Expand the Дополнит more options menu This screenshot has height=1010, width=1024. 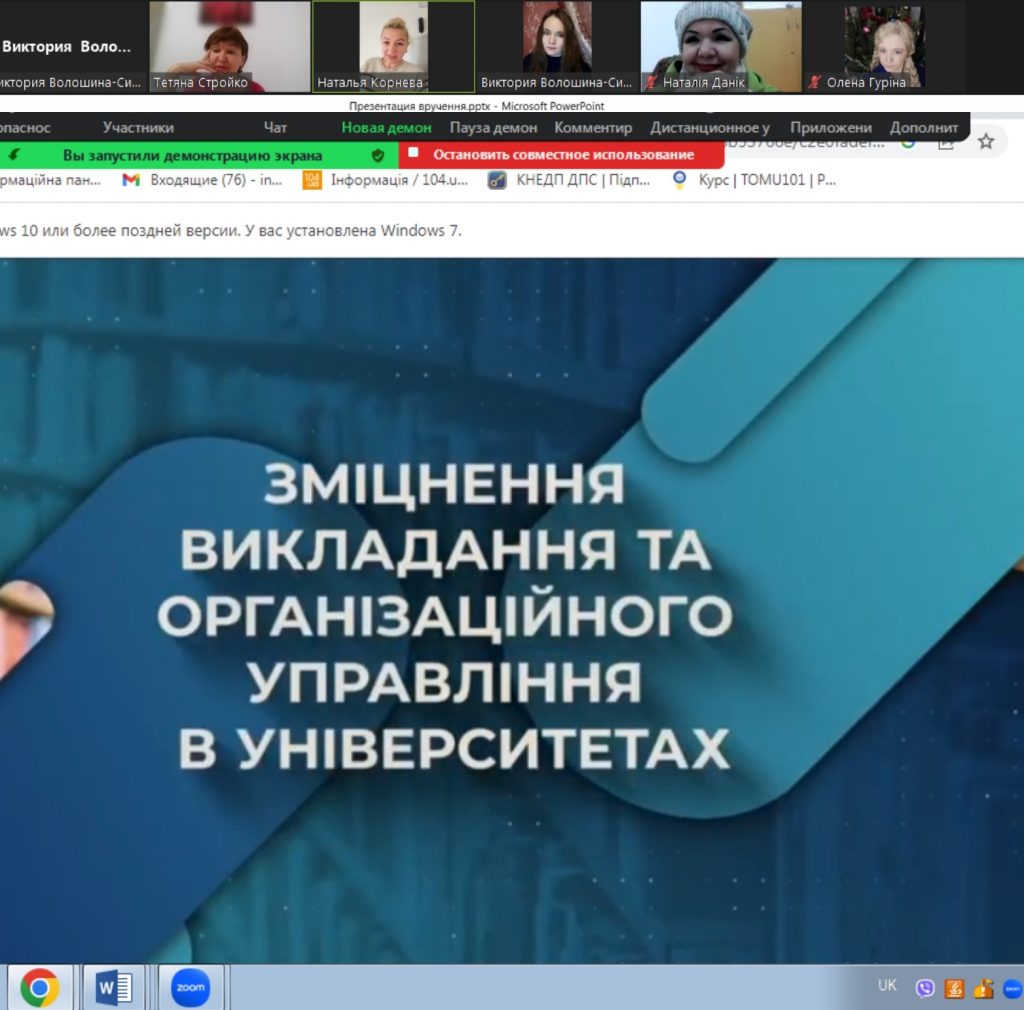coord(923,127)
